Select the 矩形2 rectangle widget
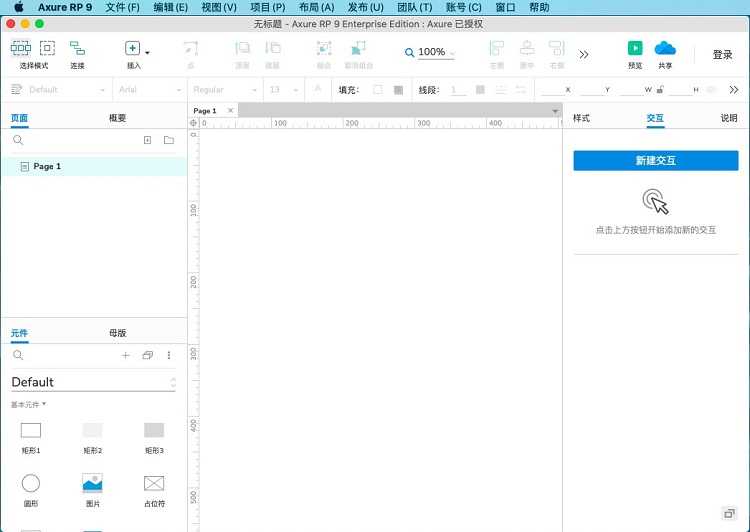The image size is (750, 532). click(92, 438)
